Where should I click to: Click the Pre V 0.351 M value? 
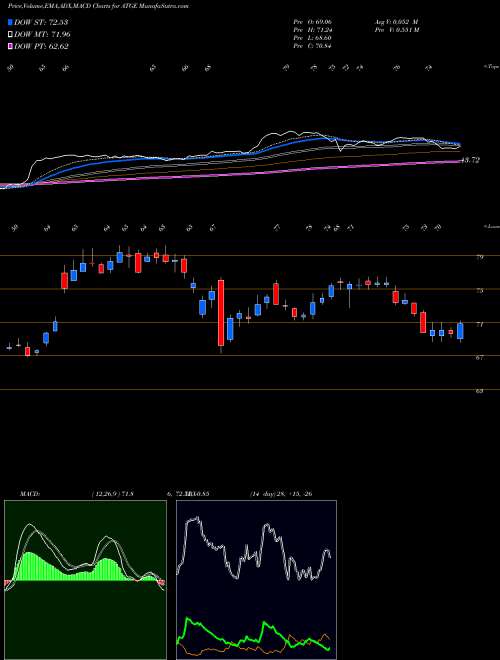click(396, 30)
